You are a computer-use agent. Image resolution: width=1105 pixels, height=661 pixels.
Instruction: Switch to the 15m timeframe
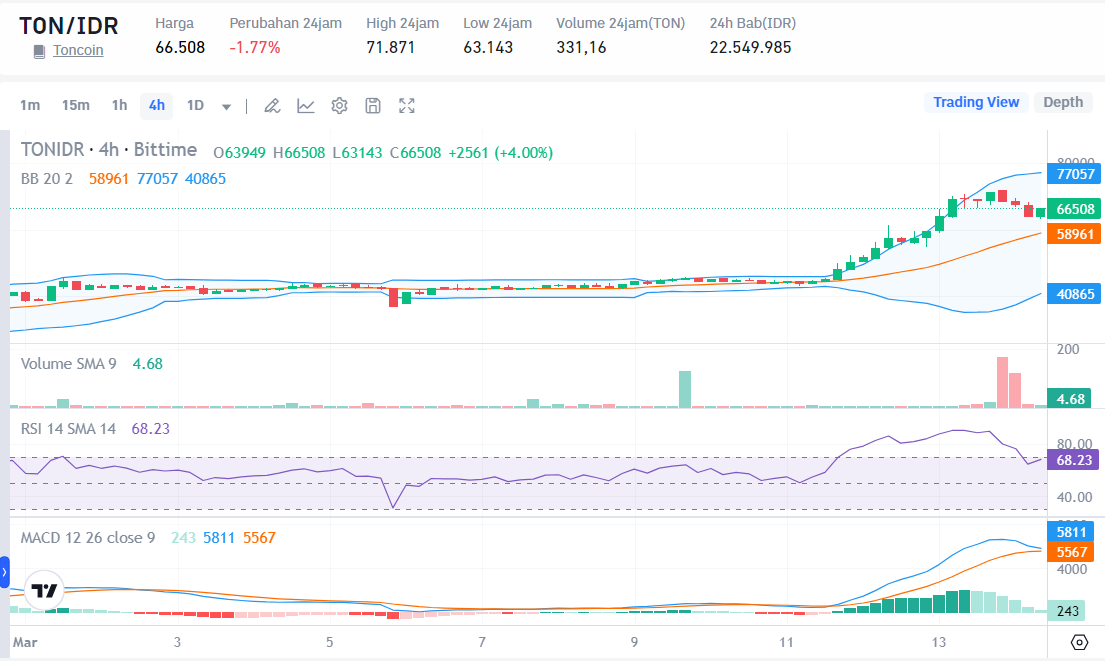point(75,106)
